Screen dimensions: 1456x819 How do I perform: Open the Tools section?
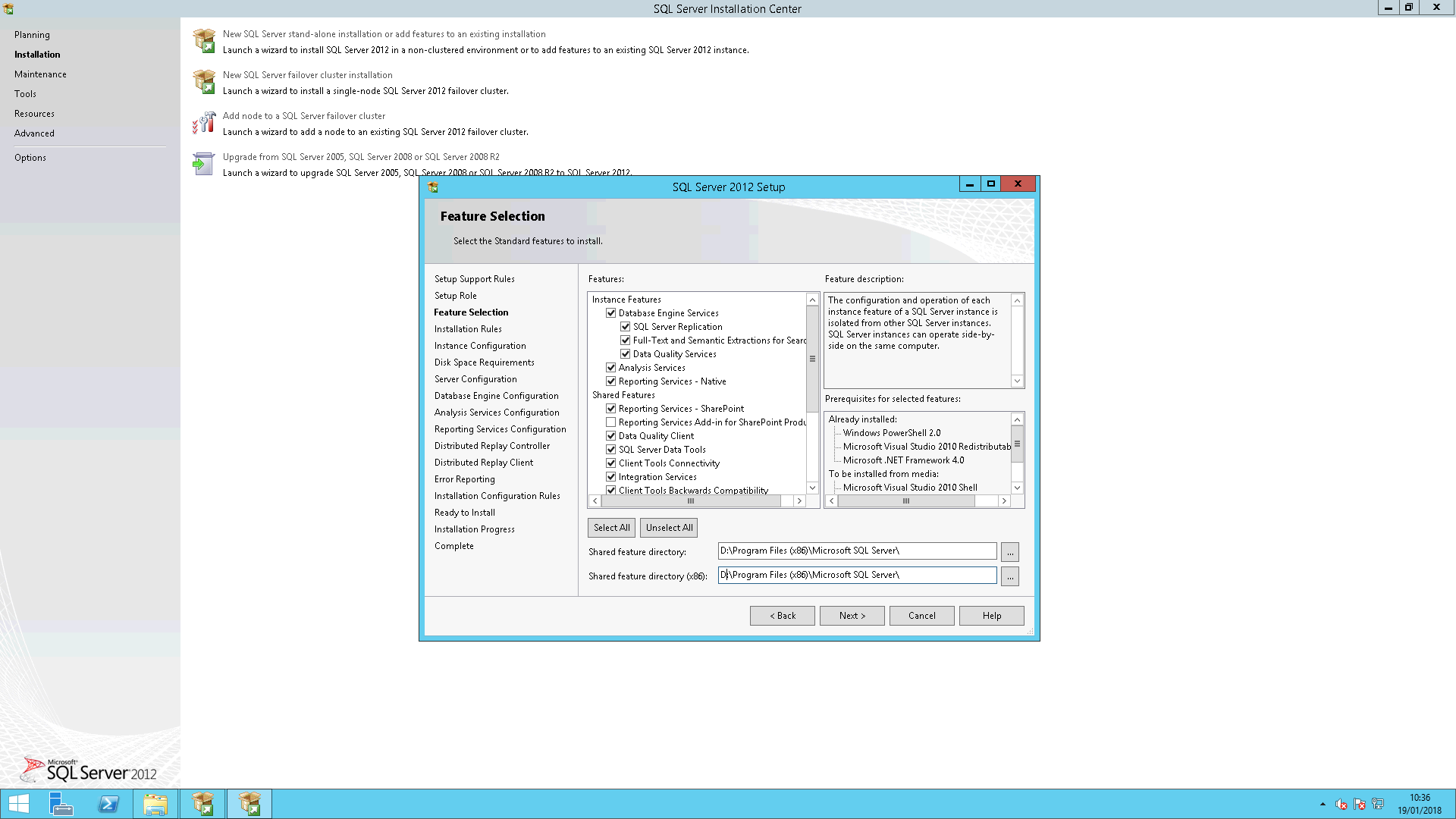click(25, 94)
